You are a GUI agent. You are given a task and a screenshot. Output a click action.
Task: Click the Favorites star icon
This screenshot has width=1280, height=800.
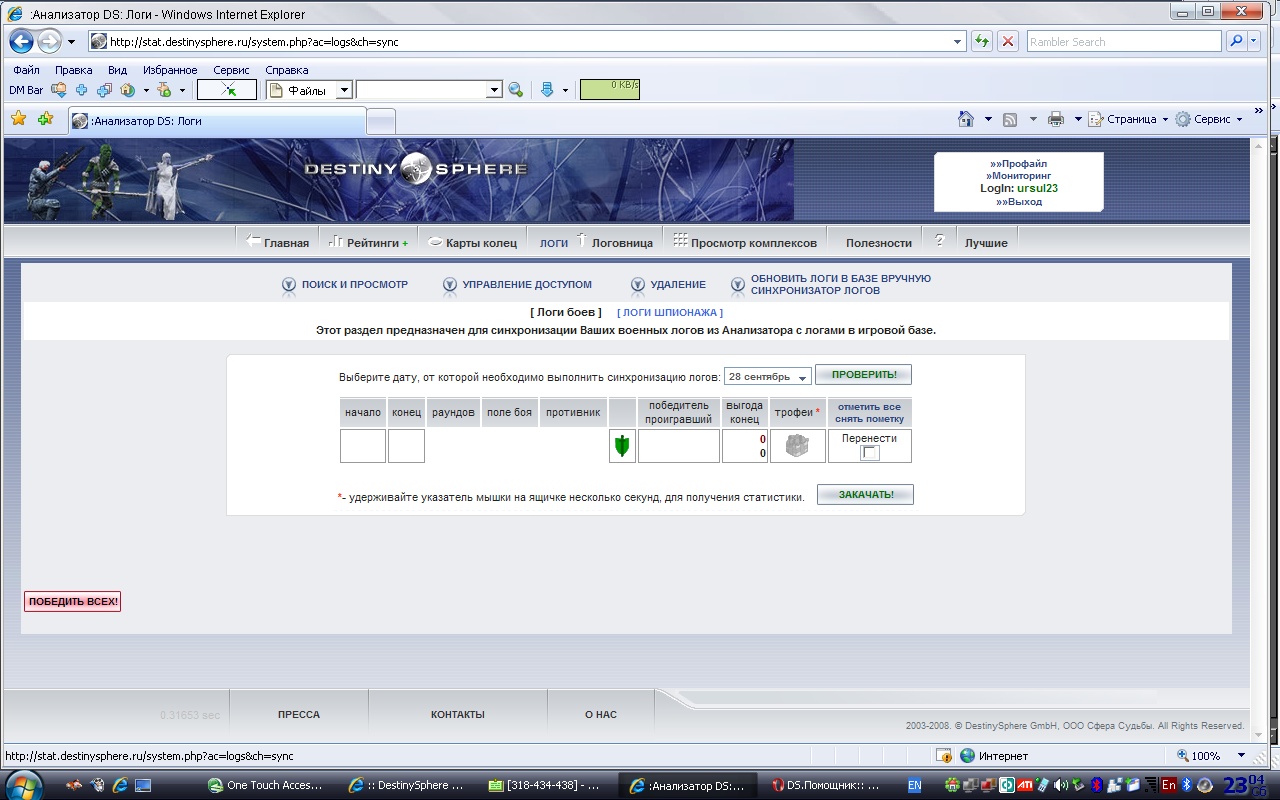click(18, 119)
